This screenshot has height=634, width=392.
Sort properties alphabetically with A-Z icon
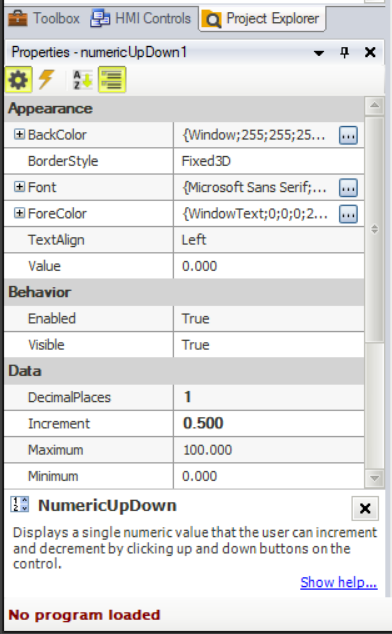coord(82,80)
